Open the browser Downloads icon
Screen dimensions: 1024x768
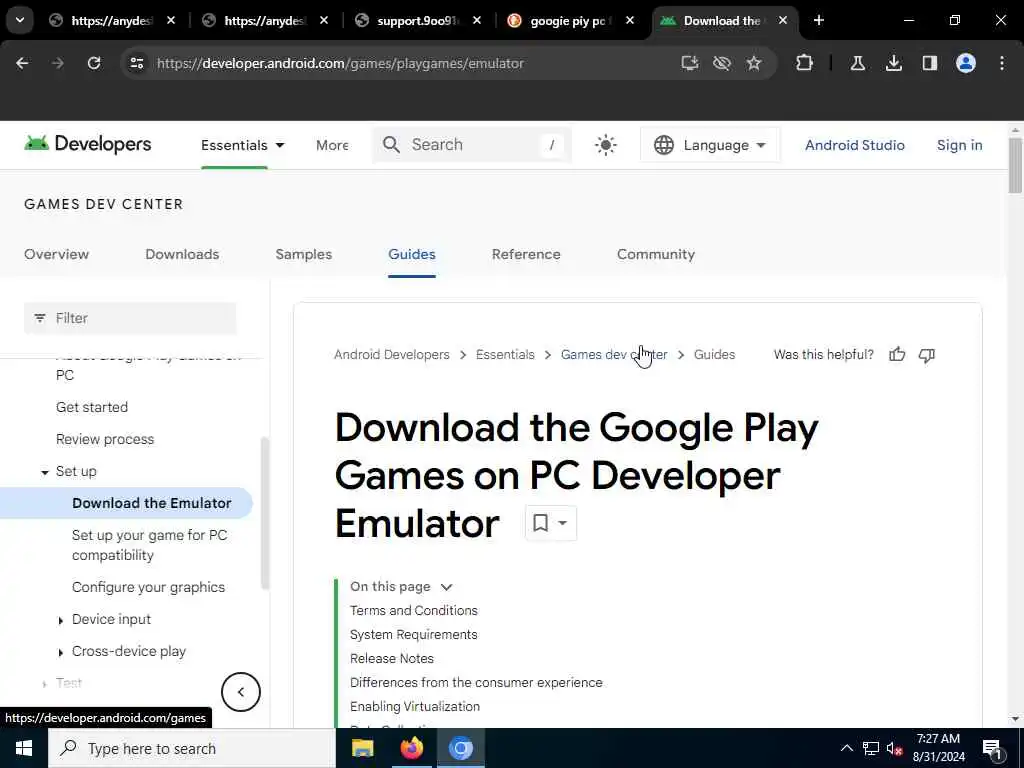click(x=894, y=63)
